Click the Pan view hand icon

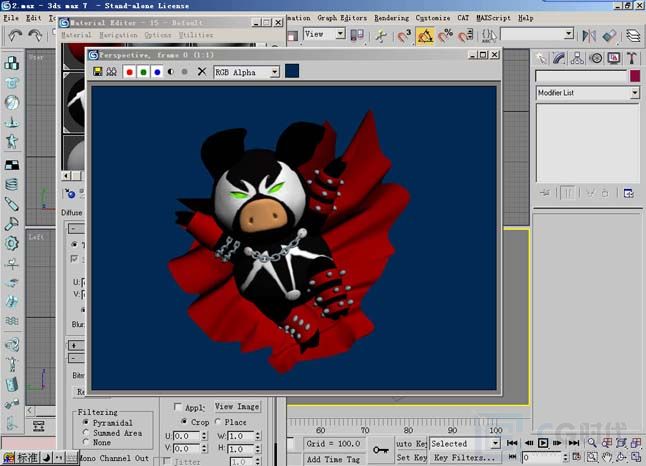[x=607, y=457]
